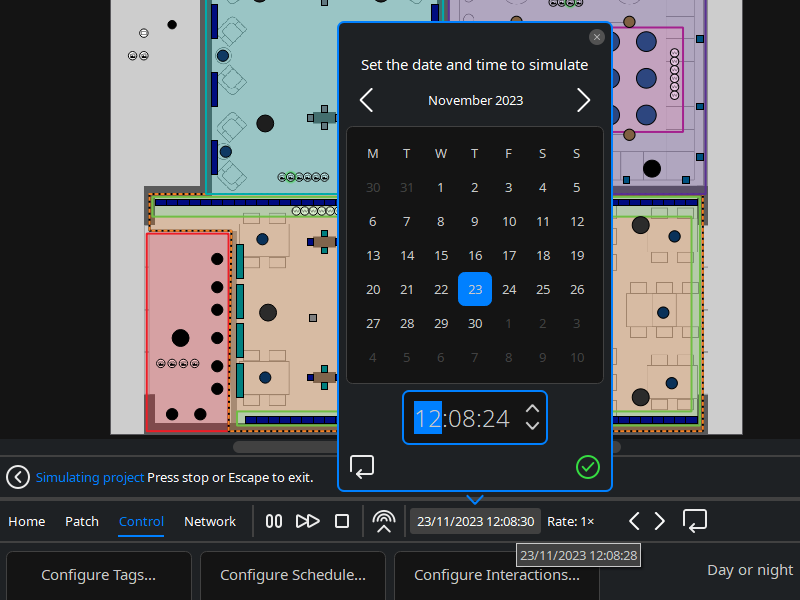This screenshot has height=600, width=800.
Task: Select the grey square fixture in tan room
Action: pos(313,318)
